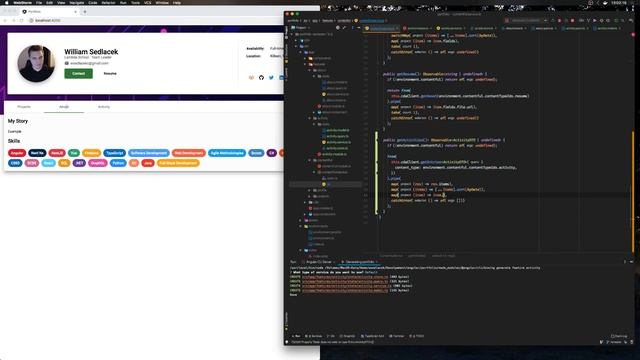Click the vertical Project stripe button
640x360 pixels.
(287, 32)
